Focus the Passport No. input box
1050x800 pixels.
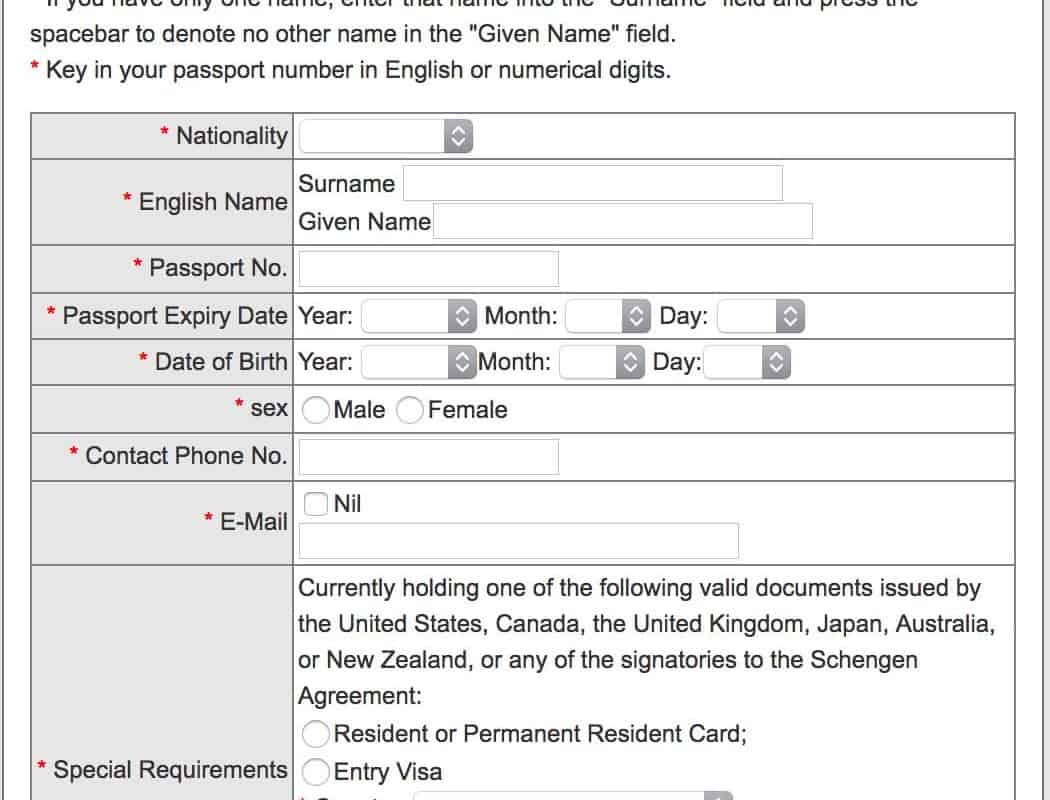pos(429,268)
